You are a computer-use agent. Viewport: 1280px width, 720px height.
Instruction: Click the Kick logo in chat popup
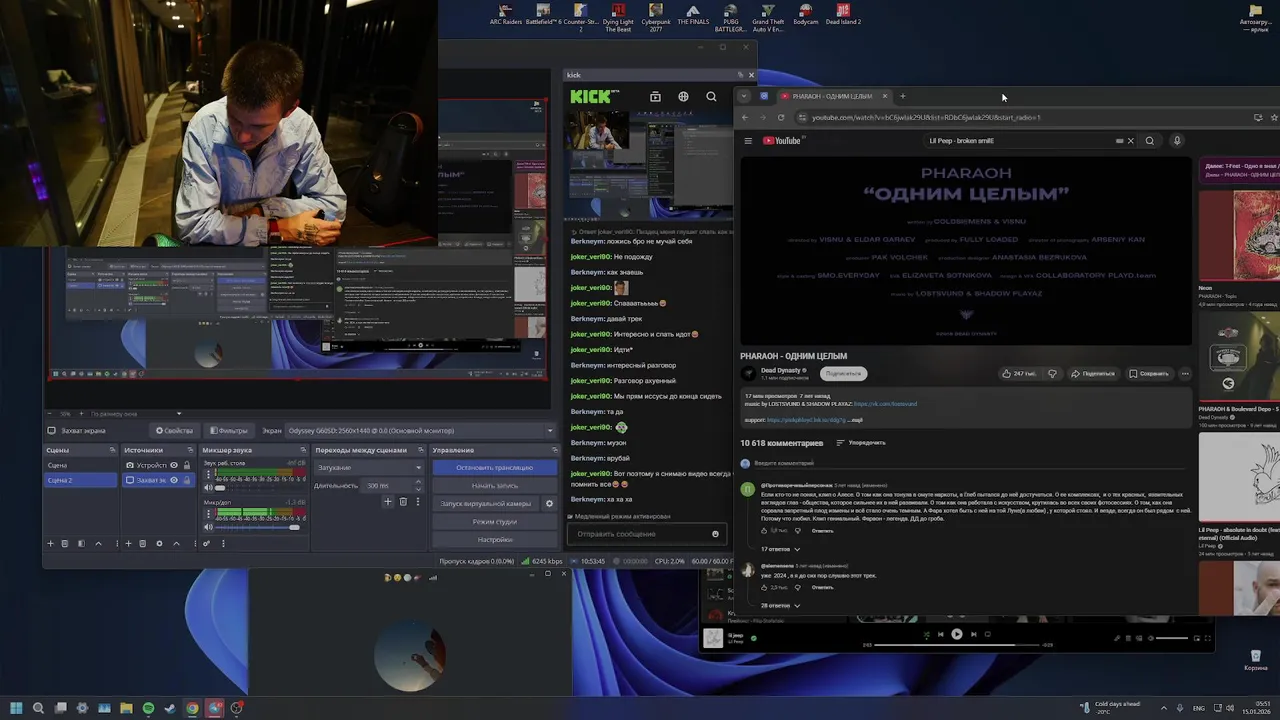point(594,96)
